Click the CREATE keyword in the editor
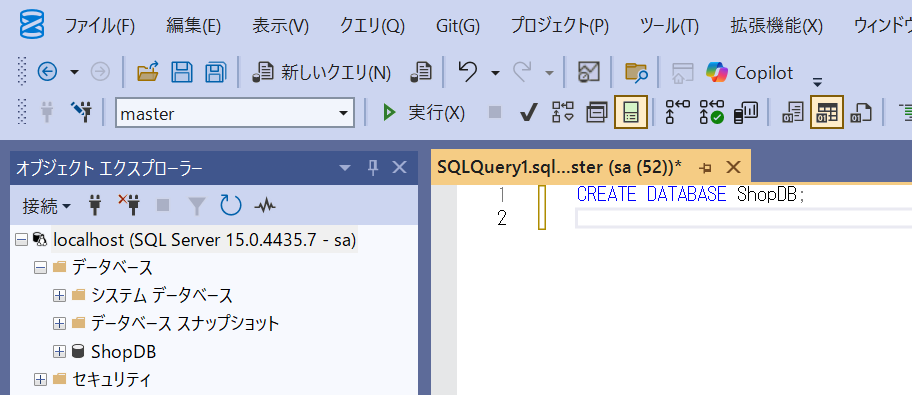 coord(607,194)
